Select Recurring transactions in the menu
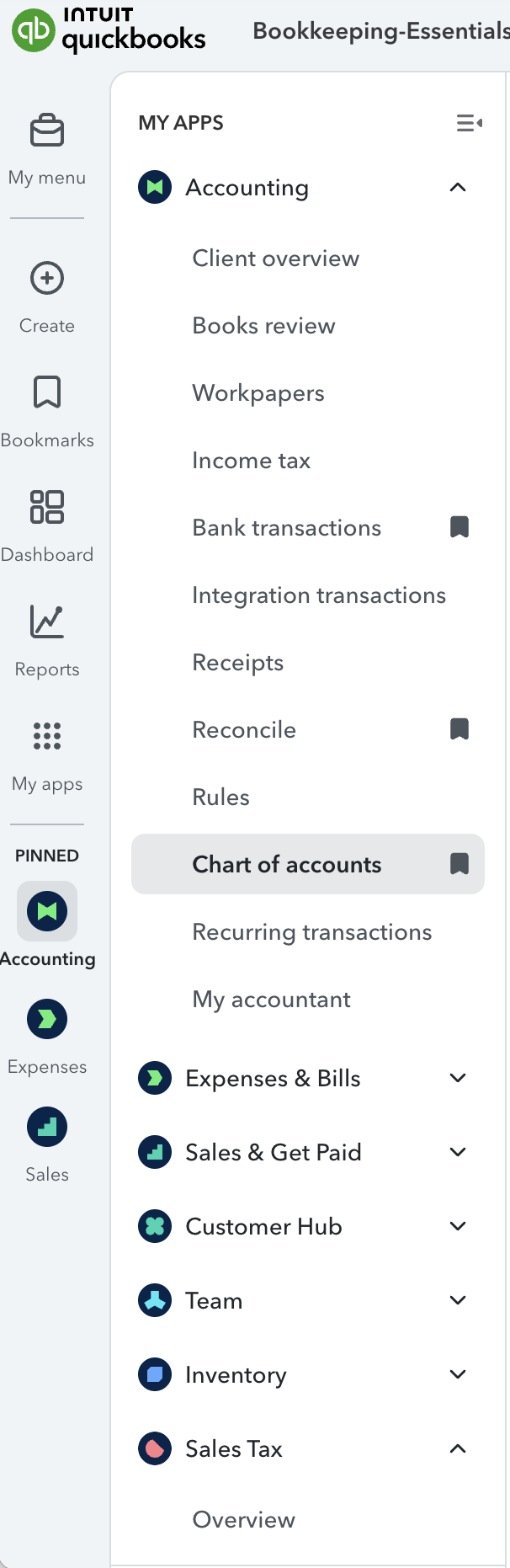The height and width of the screenshot is (1568, 510). point(311,932)
